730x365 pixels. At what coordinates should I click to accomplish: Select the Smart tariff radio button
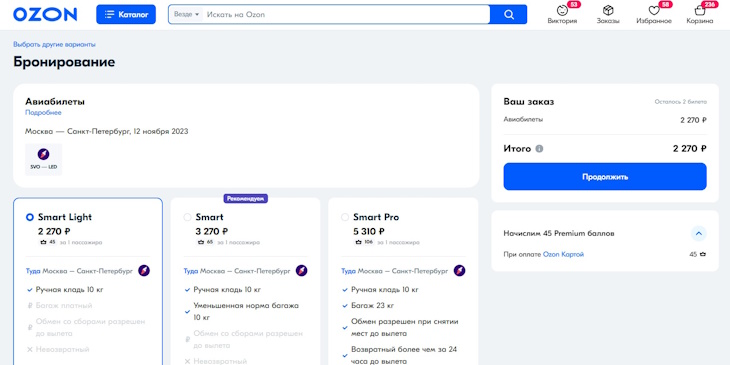point(188,217)
